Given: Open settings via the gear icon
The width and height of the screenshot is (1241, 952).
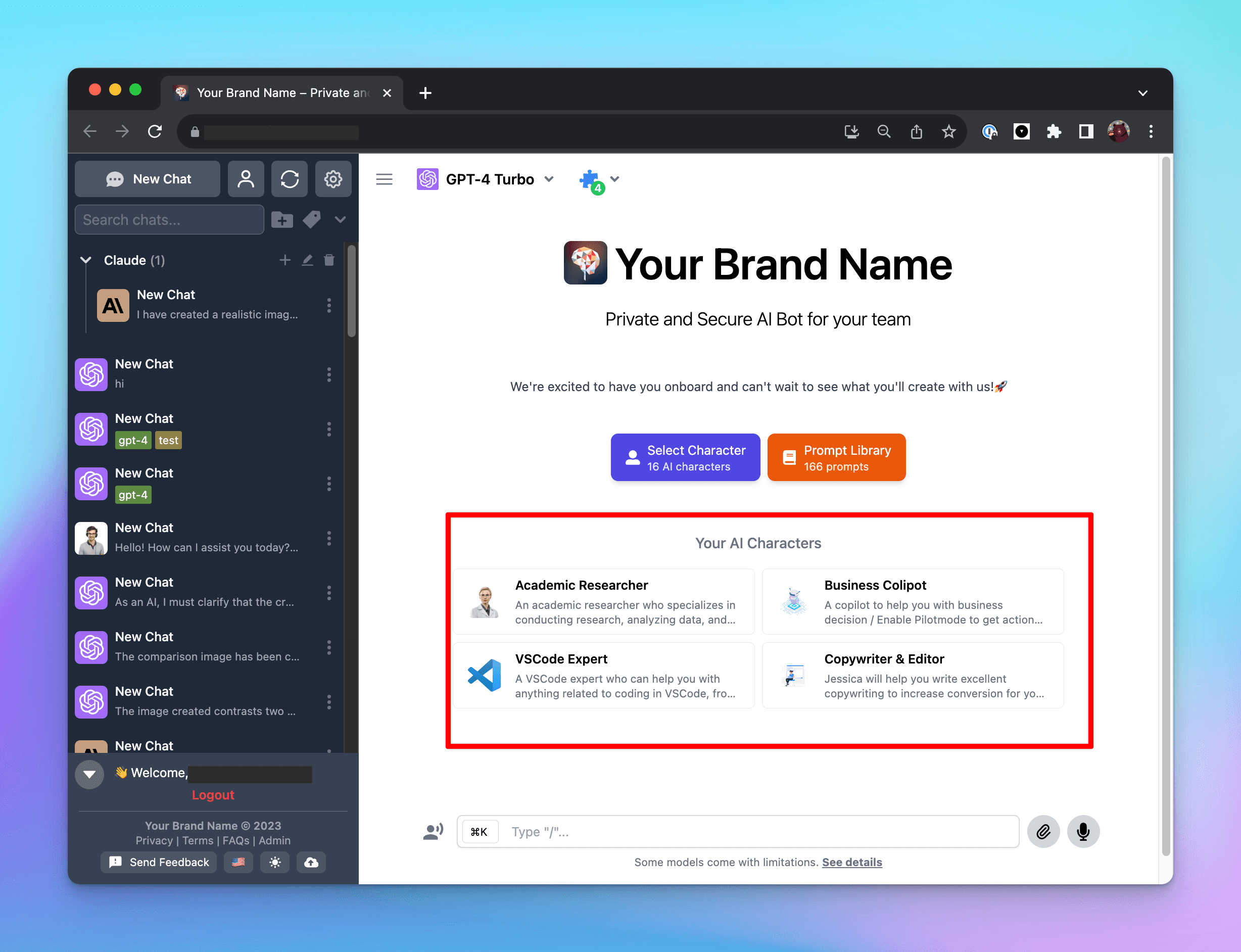Looking at the screenshot, I should point(333,178).
